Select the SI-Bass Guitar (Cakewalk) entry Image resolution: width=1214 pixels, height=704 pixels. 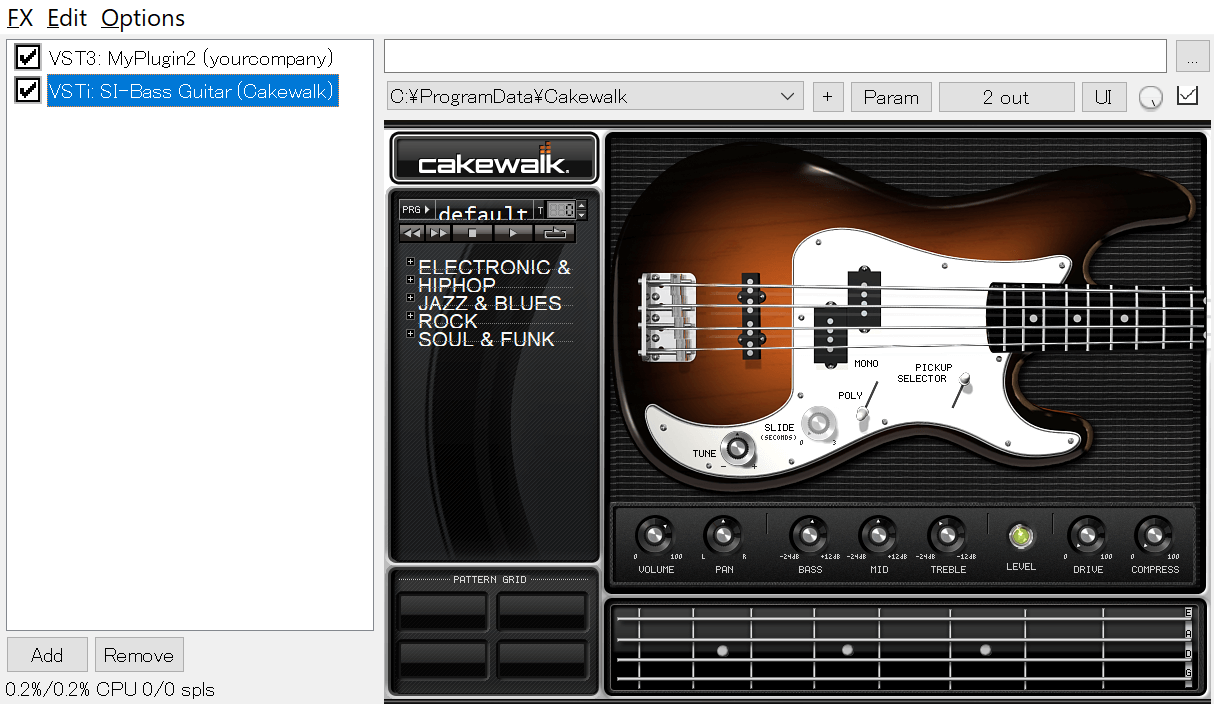(x=191, y=91)
